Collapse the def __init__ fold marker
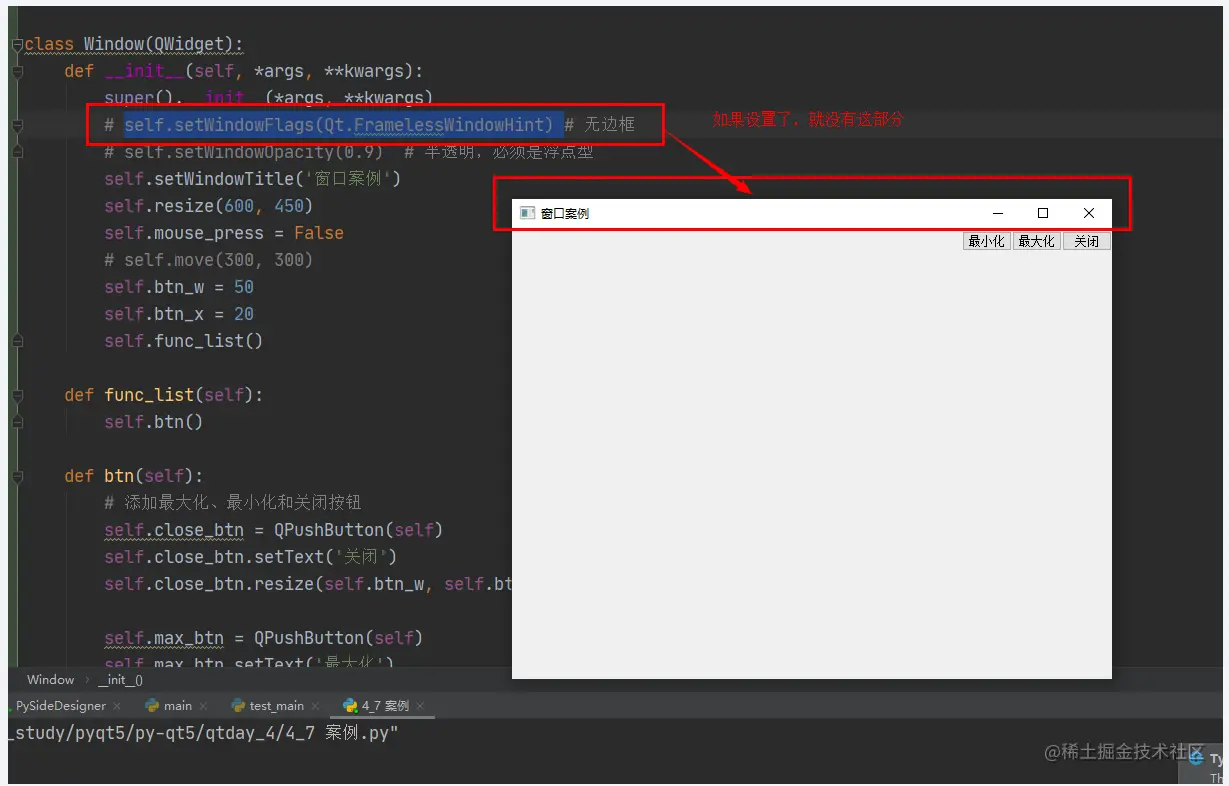This screenshot has width=1229, height=786. 17,72
